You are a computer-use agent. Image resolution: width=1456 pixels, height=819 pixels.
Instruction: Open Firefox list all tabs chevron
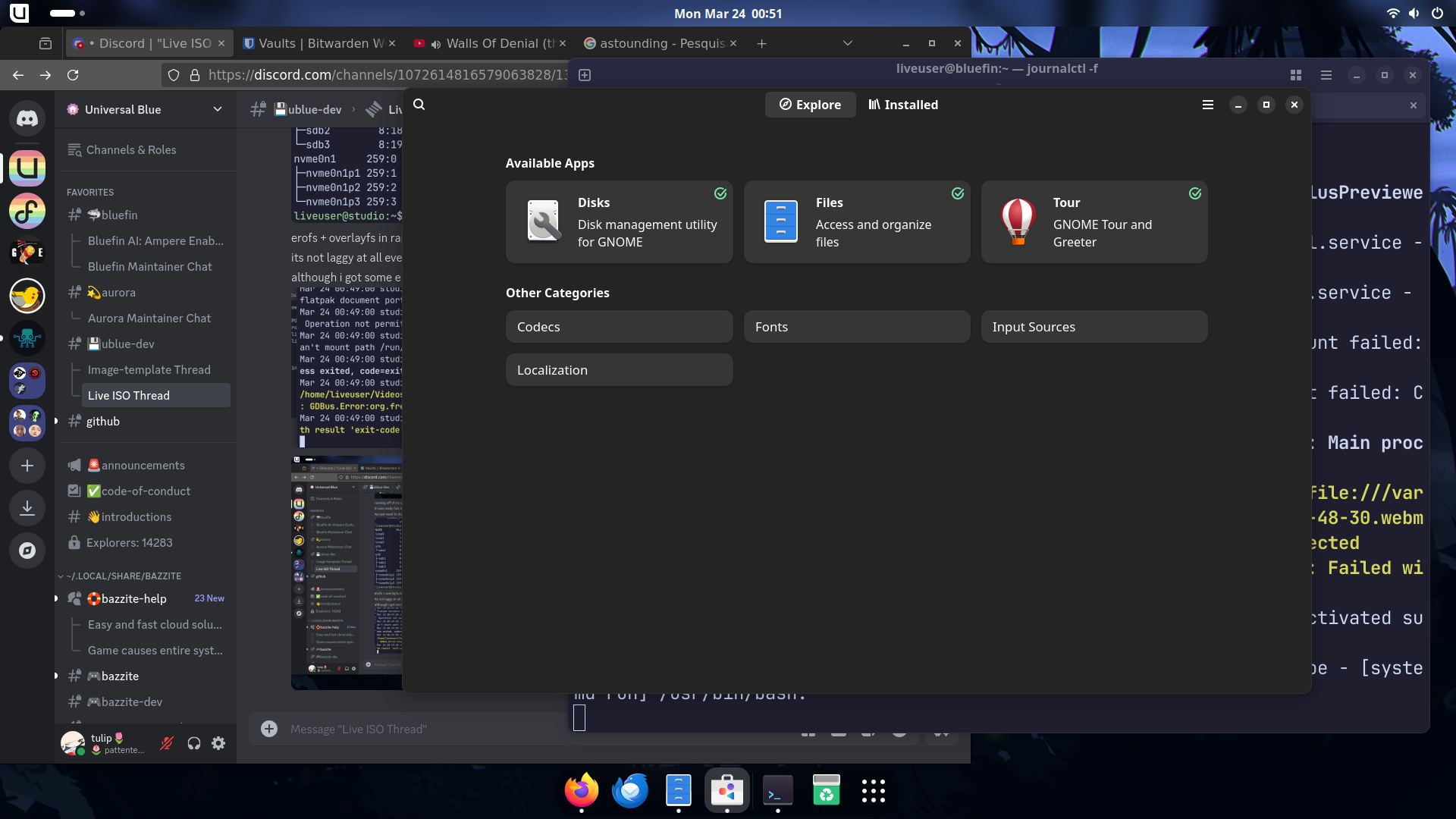pyautogui.click(x=848, y=43)
